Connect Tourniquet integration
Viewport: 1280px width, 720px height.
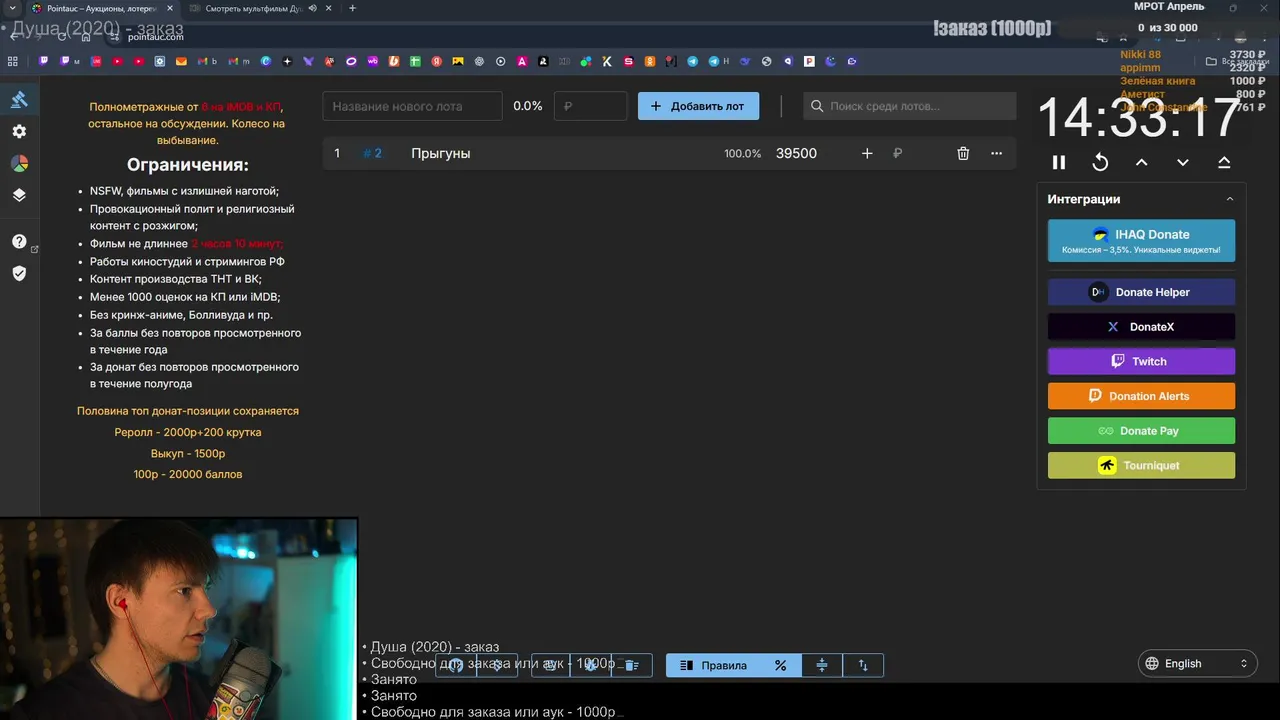click(x=1141, y=465)
